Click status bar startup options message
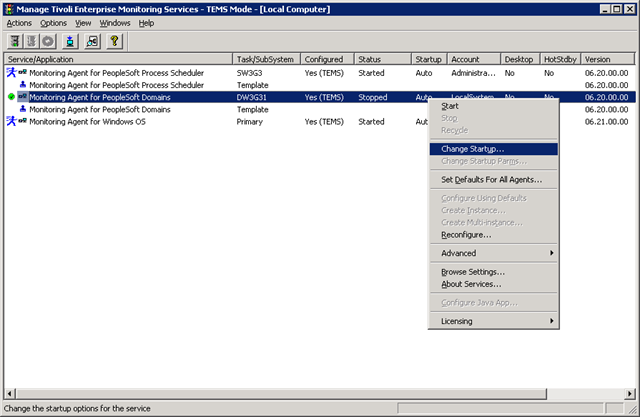This screenshot has width=640, height=417. [x=77, y=408]
